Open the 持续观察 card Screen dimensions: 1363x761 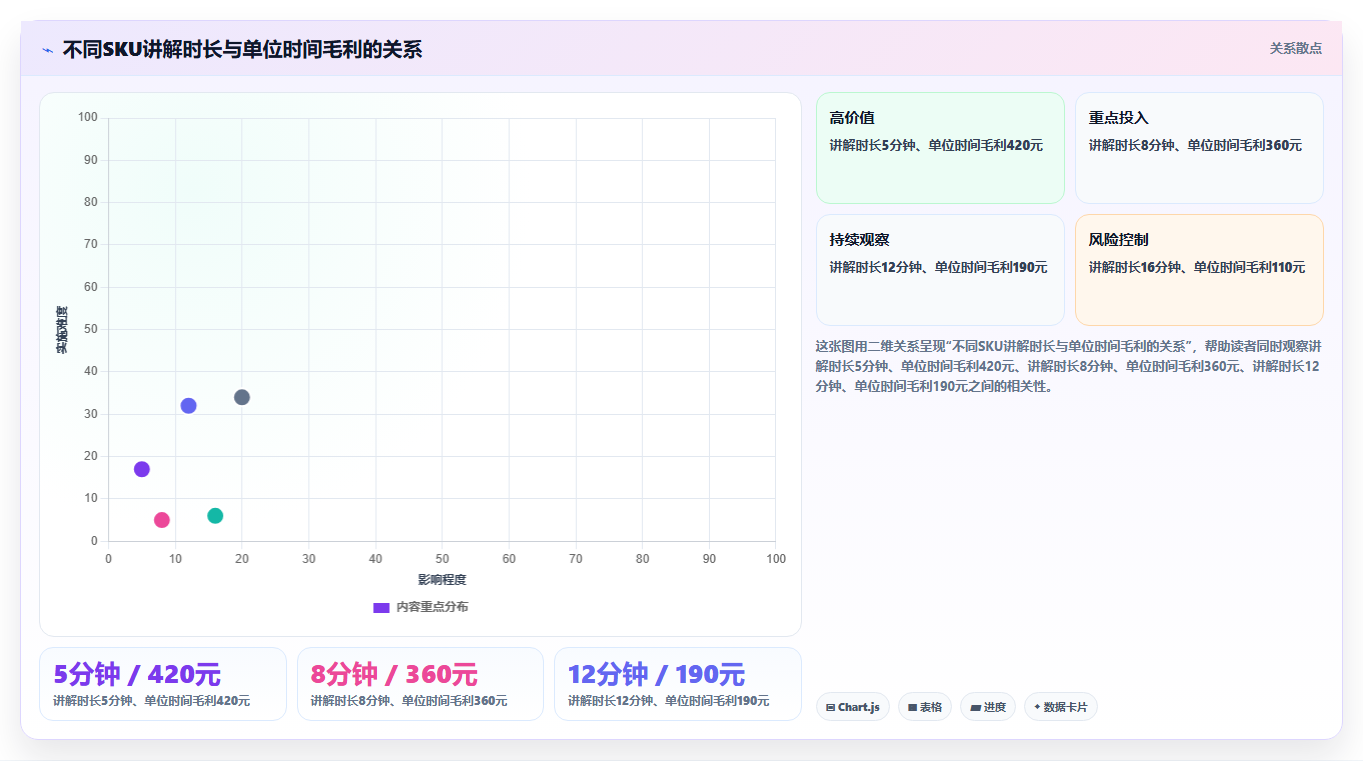coord(940,270)
